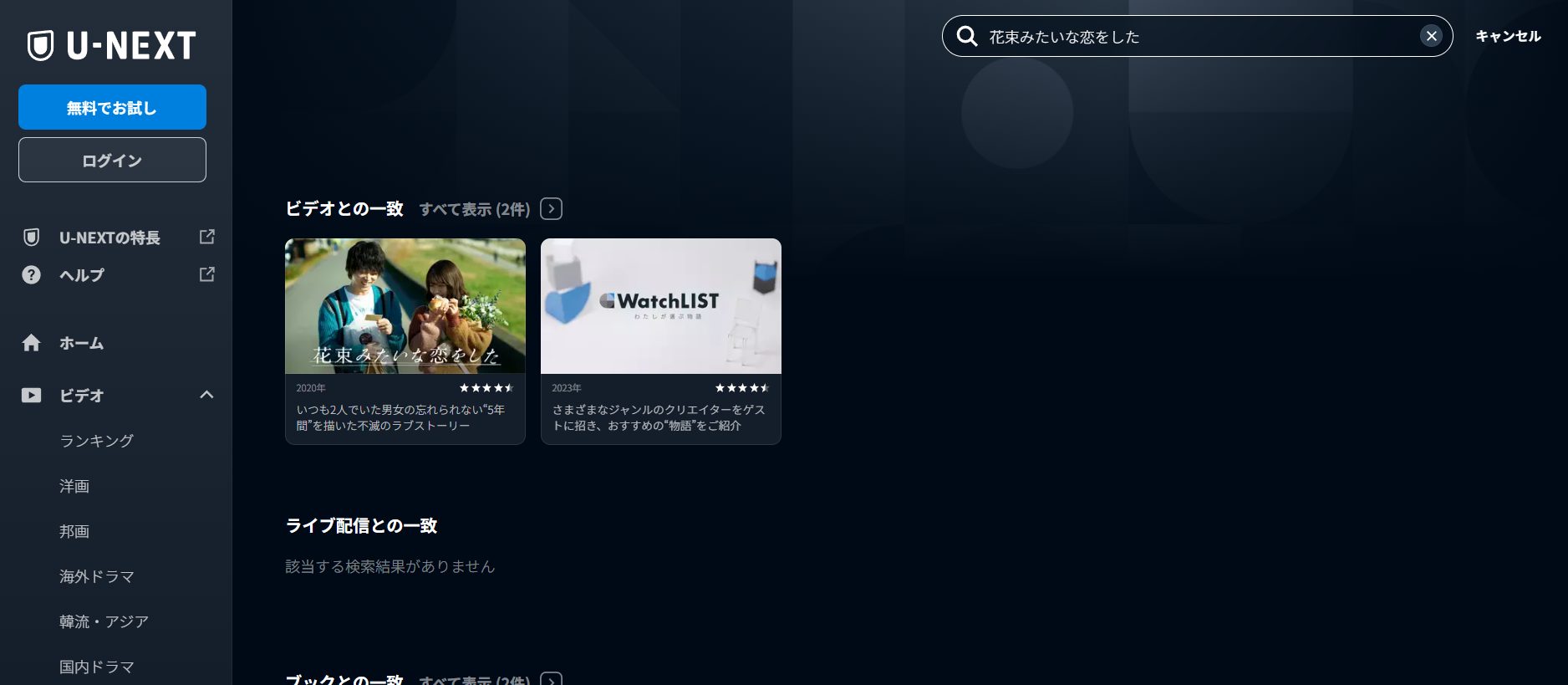This screenshot has height=685, width=1568.
Task: Click the search magnifier icon
Action: coord(967,36)
